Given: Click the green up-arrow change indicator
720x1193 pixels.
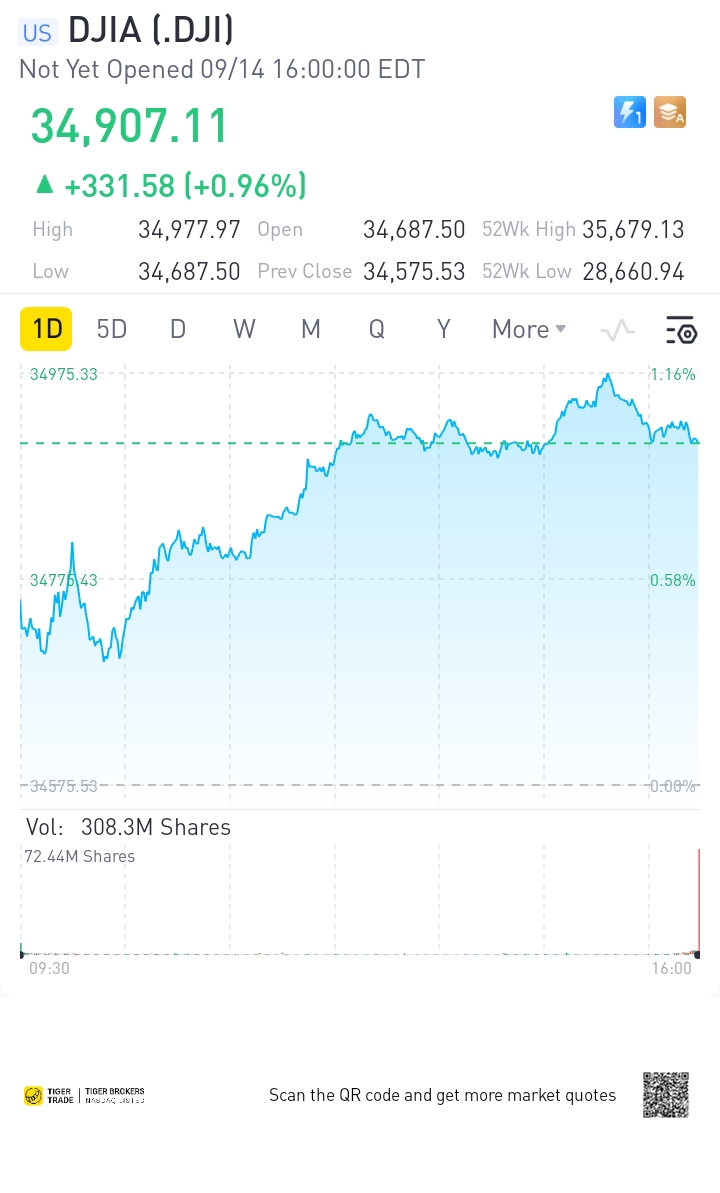Looking at the screenshot, I should click(45, 183).
